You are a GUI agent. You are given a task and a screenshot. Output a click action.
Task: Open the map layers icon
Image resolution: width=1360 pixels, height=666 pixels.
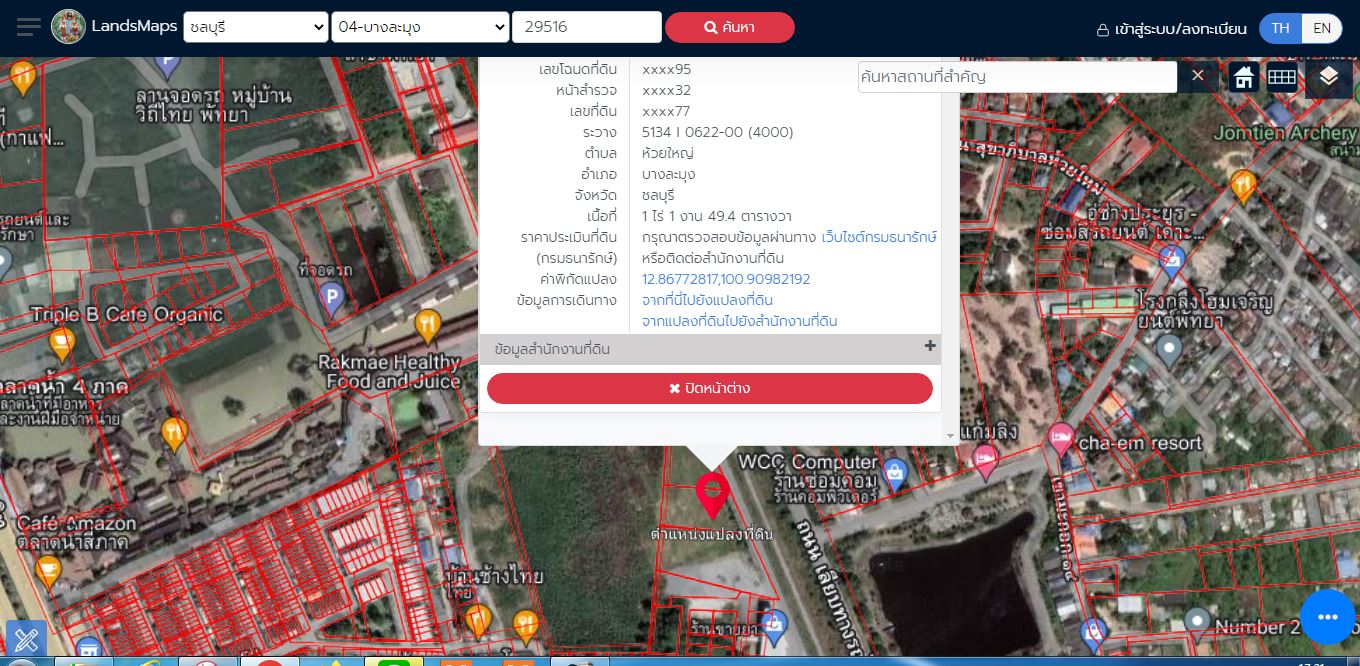(x=1327, y=77)
